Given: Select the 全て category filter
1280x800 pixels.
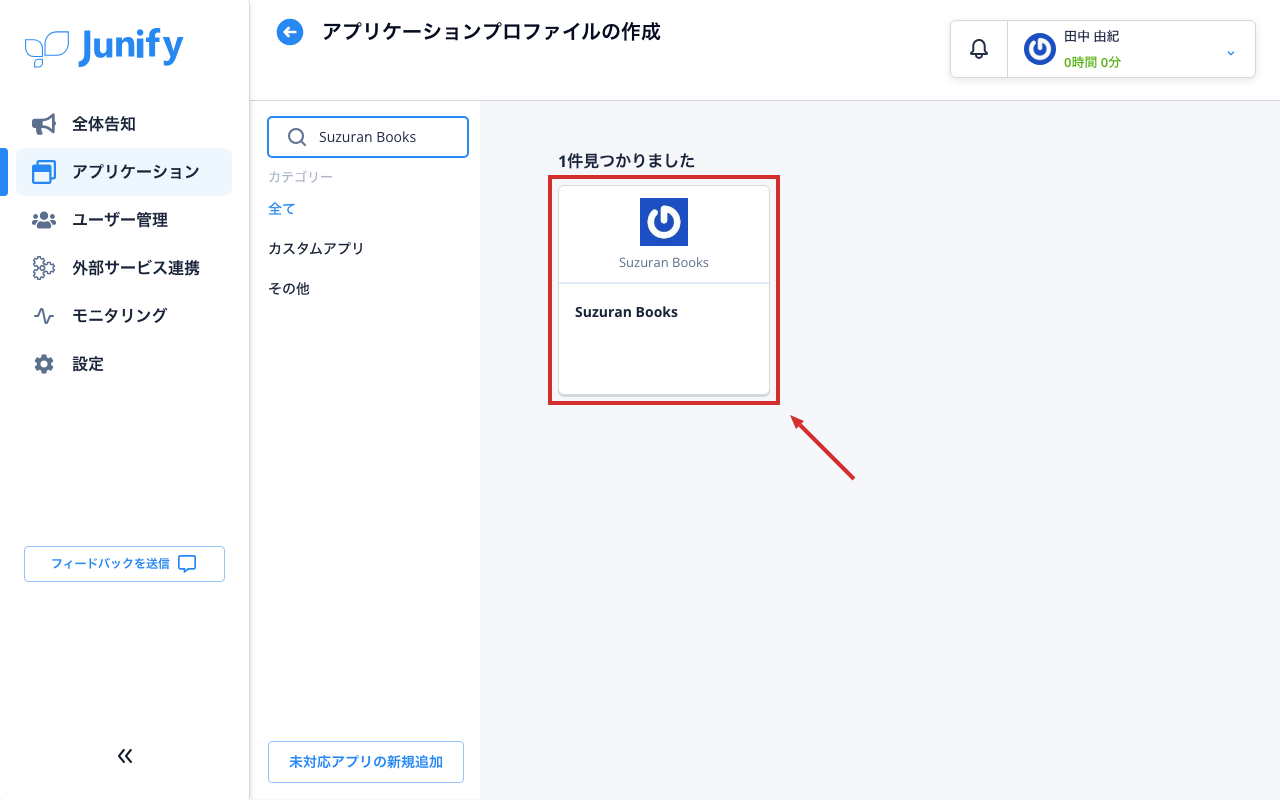Looking at the screenshot, I should 282,208.
